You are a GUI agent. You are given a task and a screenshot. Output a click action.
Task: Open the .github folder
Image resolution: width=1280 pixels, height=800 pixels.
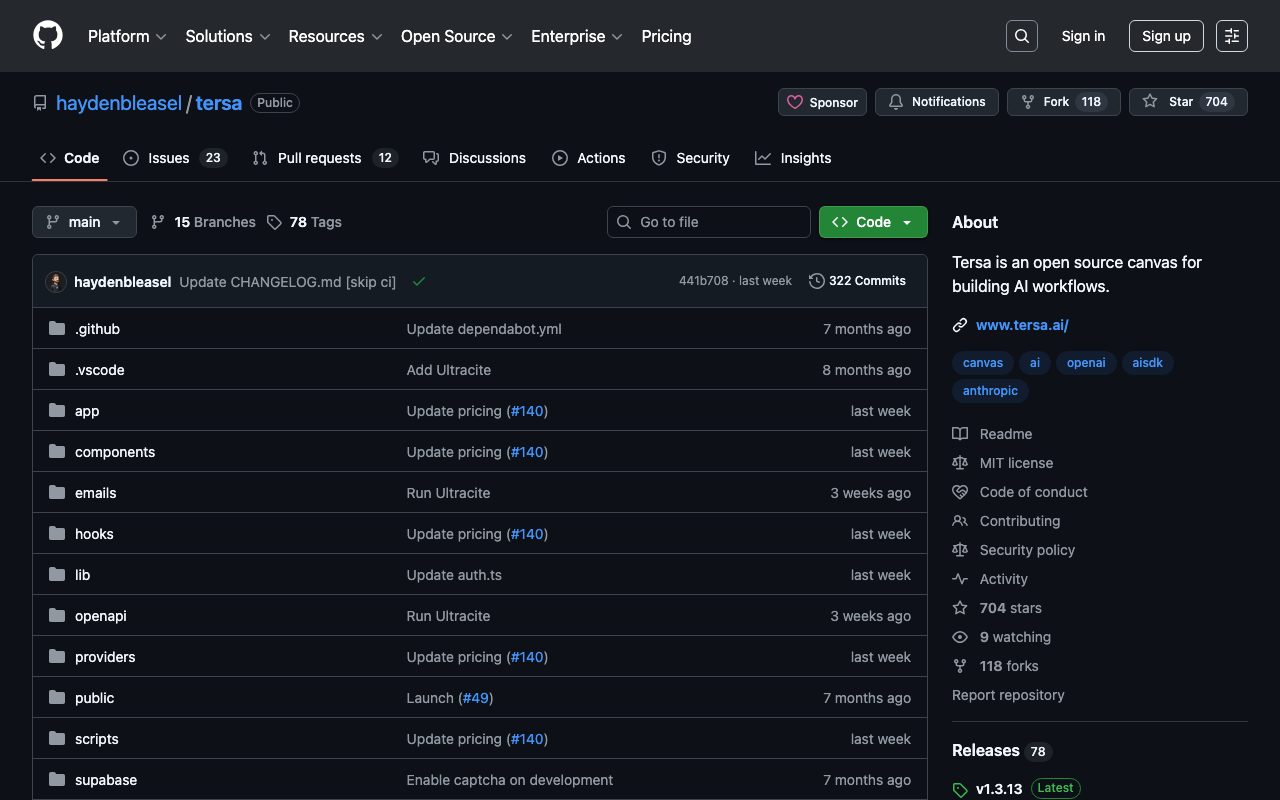(97, 329)
